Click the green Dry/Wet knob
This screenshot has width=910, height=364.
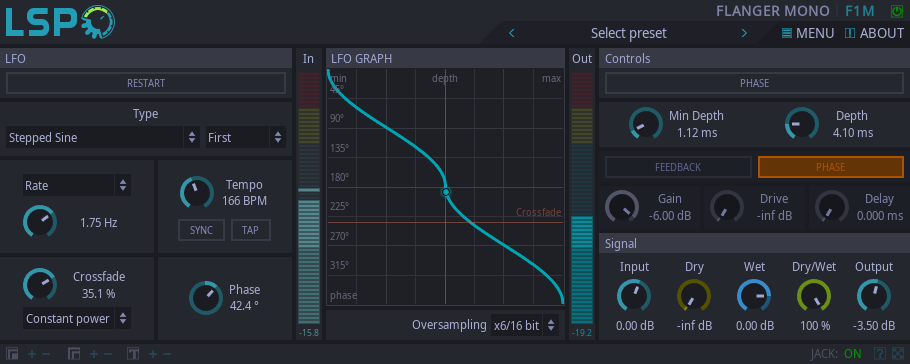(x=814, y=295)
